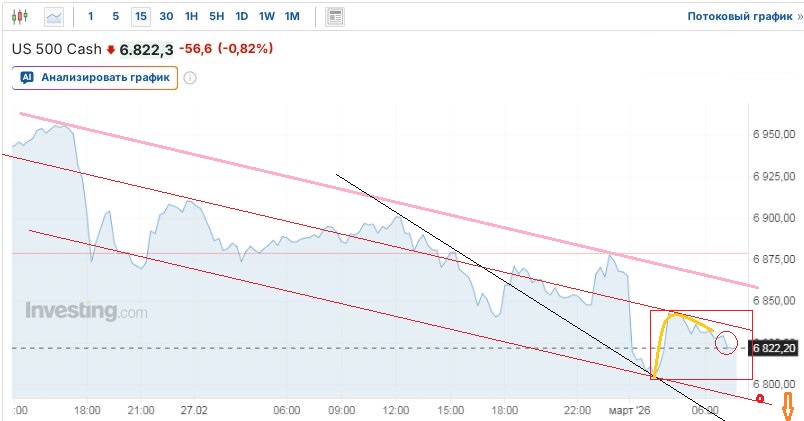Choose the 1D timeframe
Viewport: 804px width, 421px height.
point(242,16)
